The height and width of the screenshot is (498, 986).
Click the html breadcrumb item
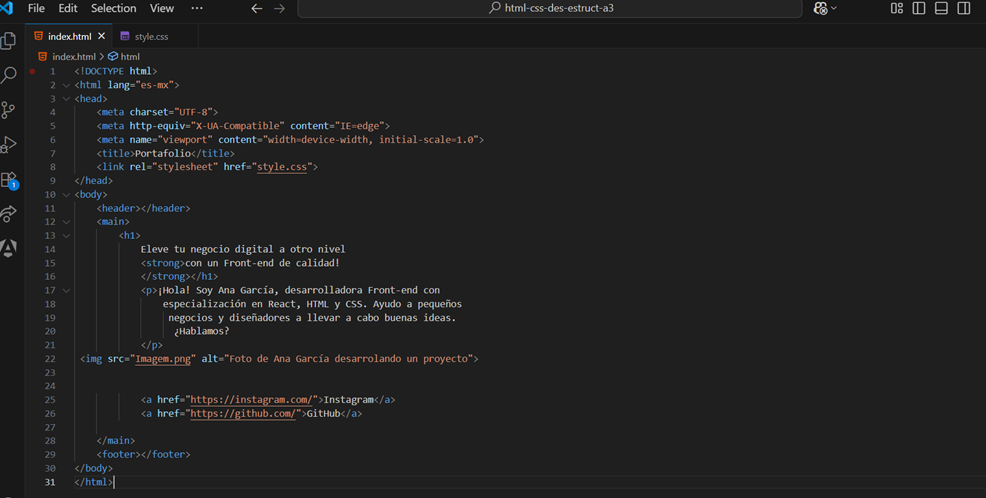point(130,57)
